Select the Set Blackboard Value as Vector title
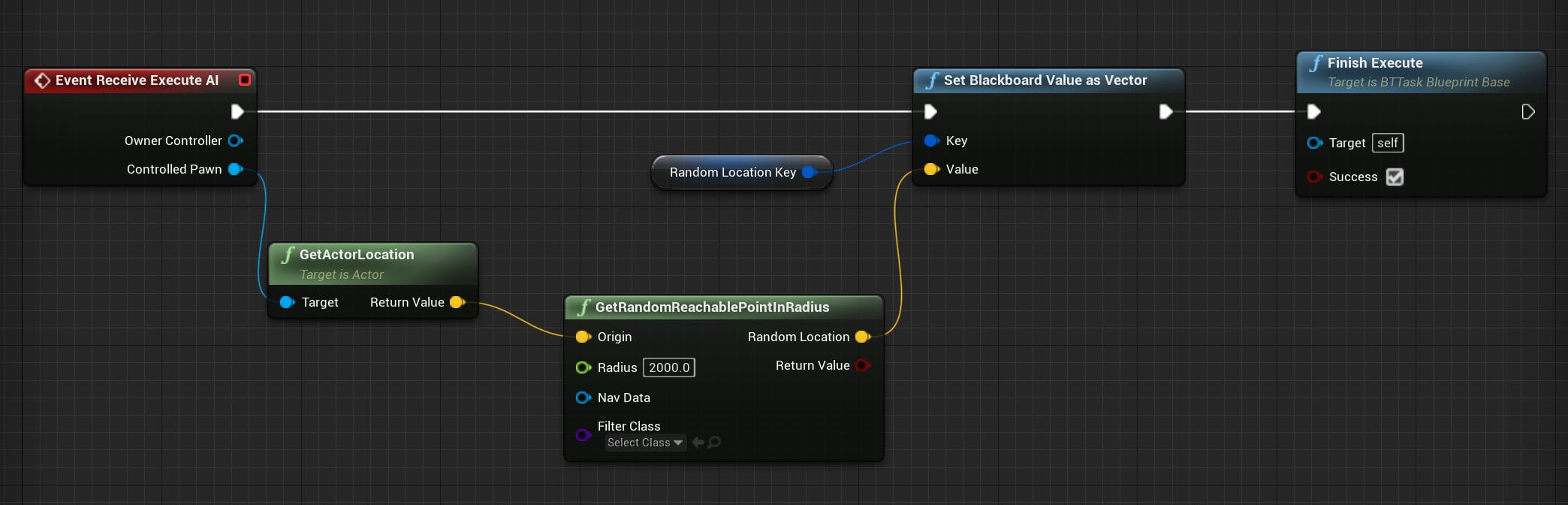This screenshot has height=505, width=1568. point(1045,80)
